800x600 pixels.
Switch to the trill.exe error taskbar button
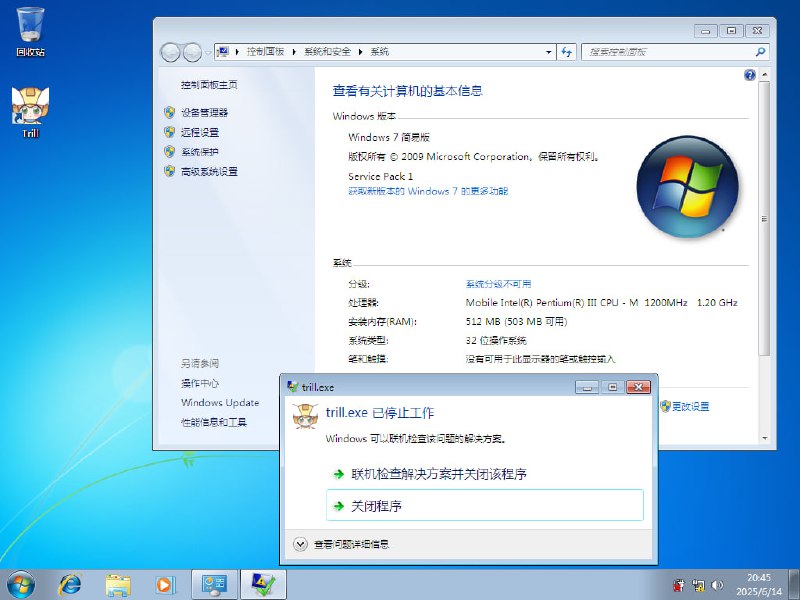pos(263,585)
